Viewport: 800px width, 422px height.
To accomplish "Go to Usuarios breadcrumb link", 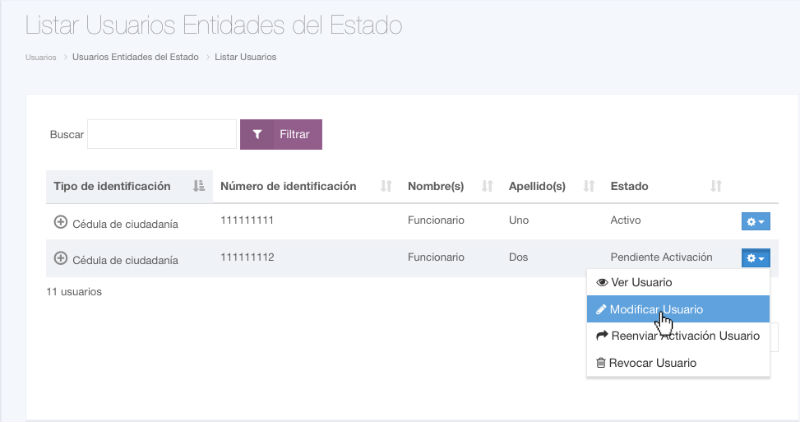I will [x=40, y=57].
